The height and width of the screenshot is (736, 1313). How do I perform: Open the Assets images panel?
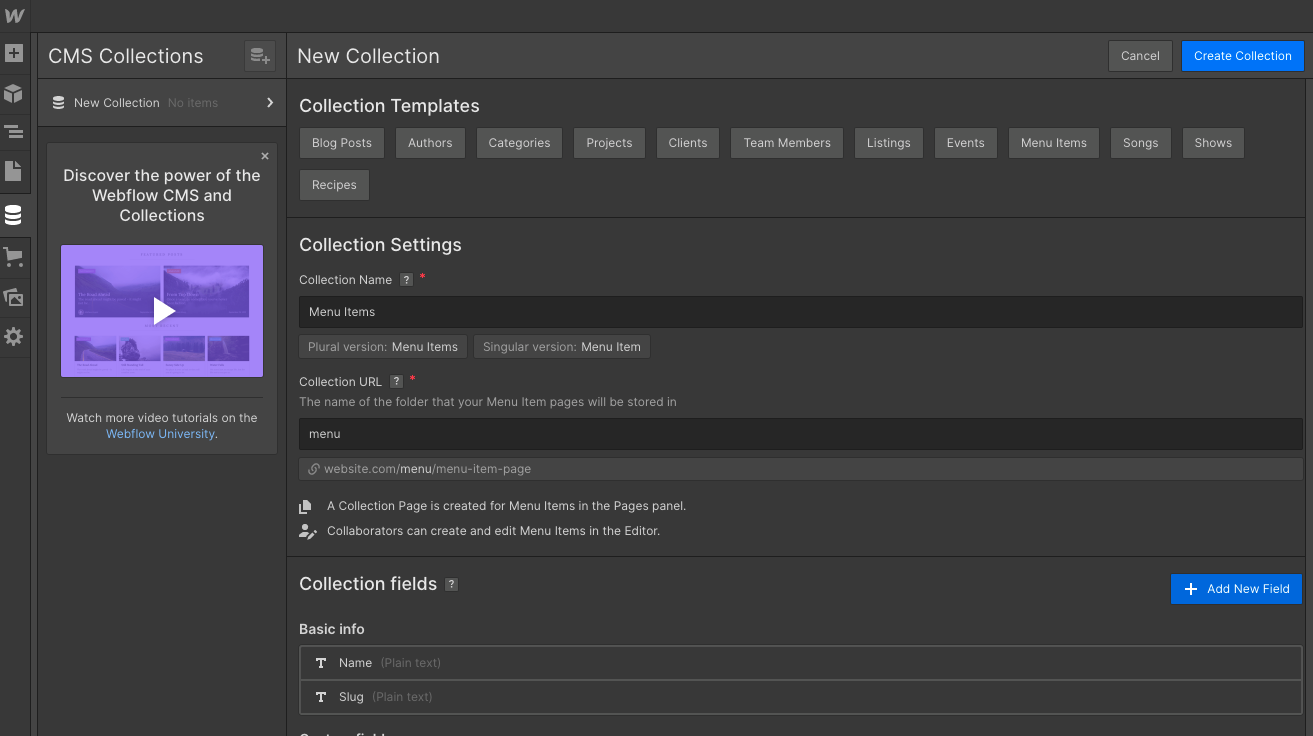pos(14,297)
